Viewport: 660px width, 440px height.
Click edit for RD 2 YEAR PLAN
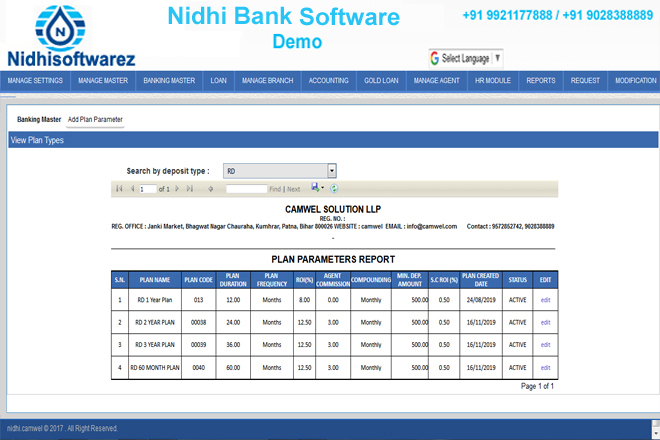pos(546,323)
